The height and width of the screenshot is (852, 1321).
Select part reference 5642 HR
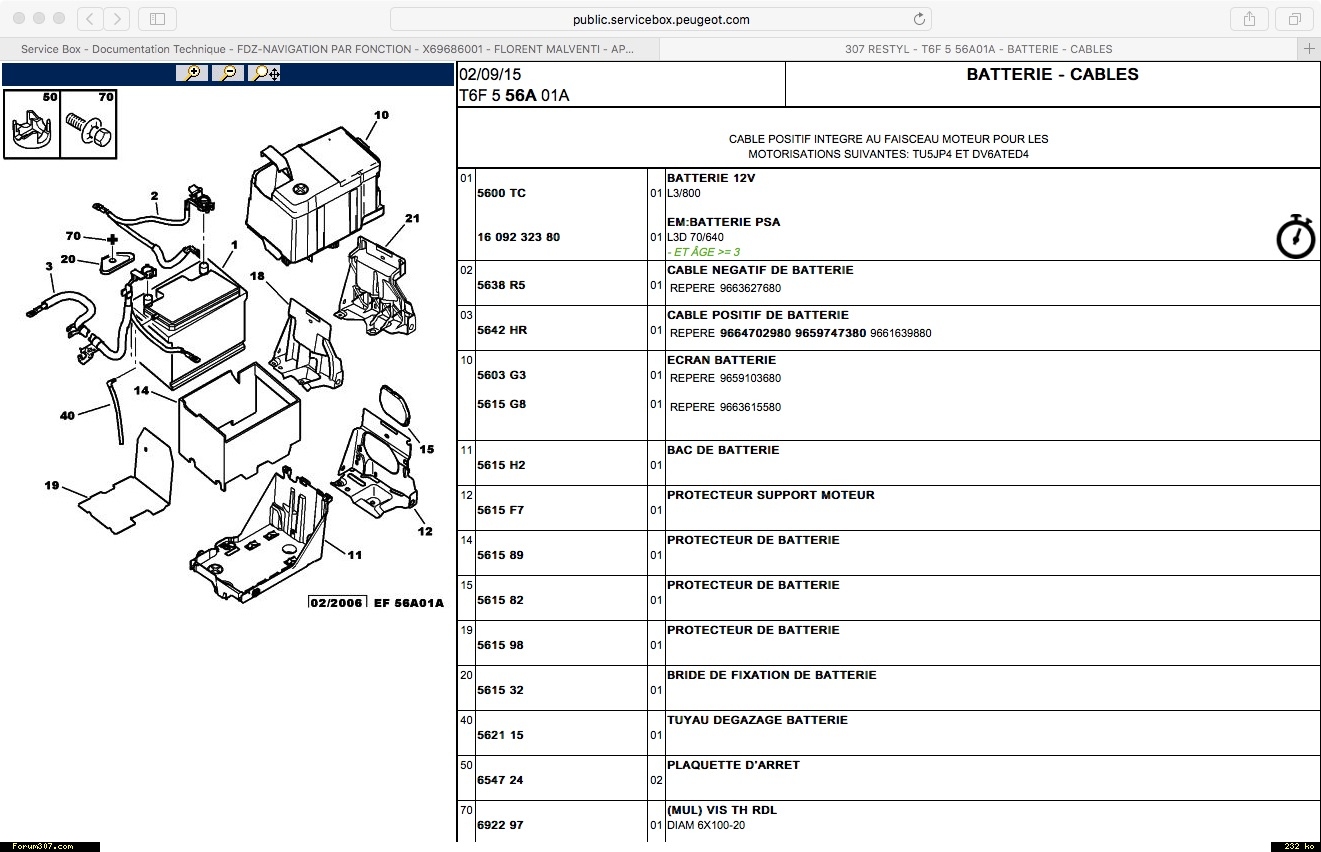coord(503,330)
